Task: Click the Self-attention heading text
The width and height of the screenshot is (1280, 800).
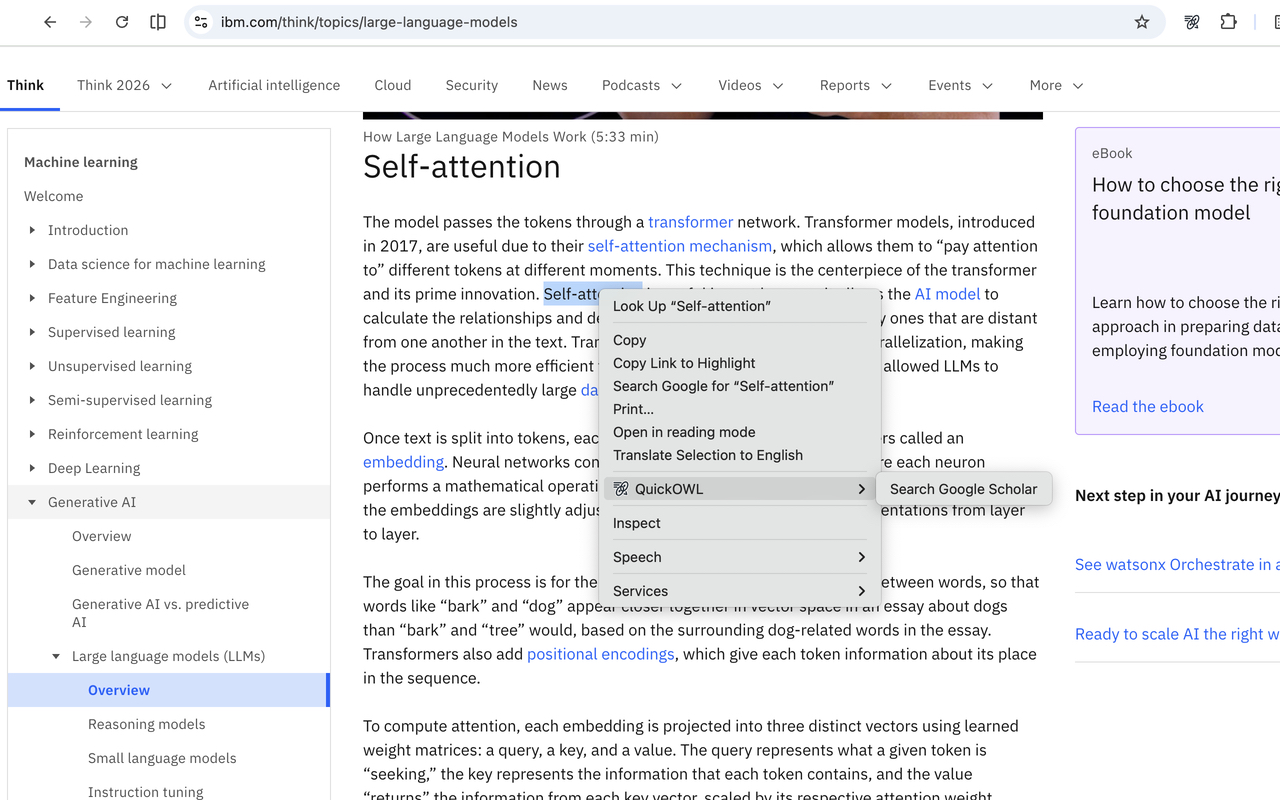Action: click(x=462, y=166)
